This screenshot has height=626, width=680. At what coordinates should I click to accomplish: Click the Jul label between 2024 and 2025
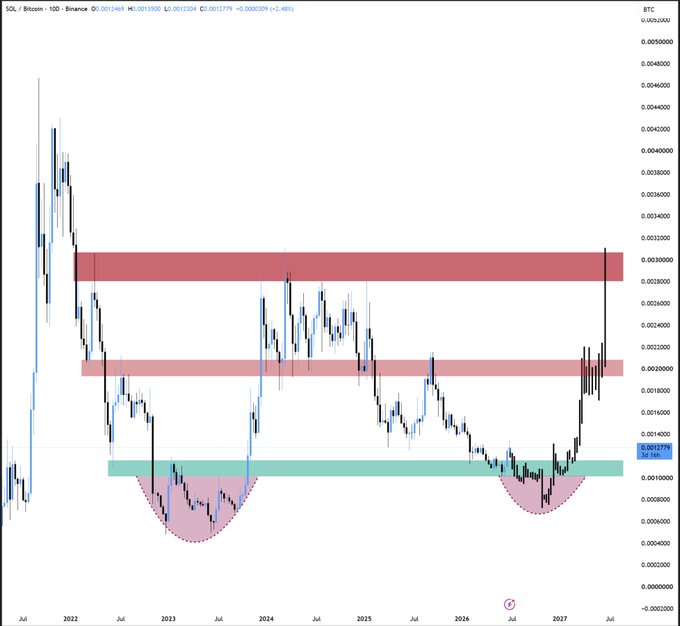point(317,619)
